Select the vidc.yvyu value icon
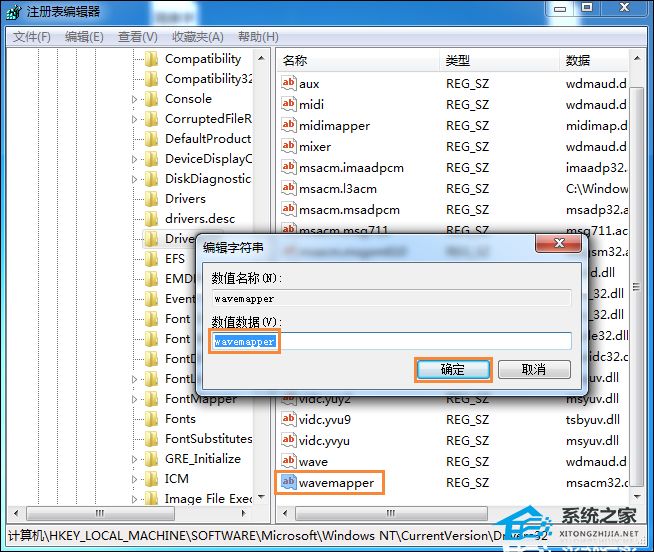The image size is (654, 552). coord(289,440)
